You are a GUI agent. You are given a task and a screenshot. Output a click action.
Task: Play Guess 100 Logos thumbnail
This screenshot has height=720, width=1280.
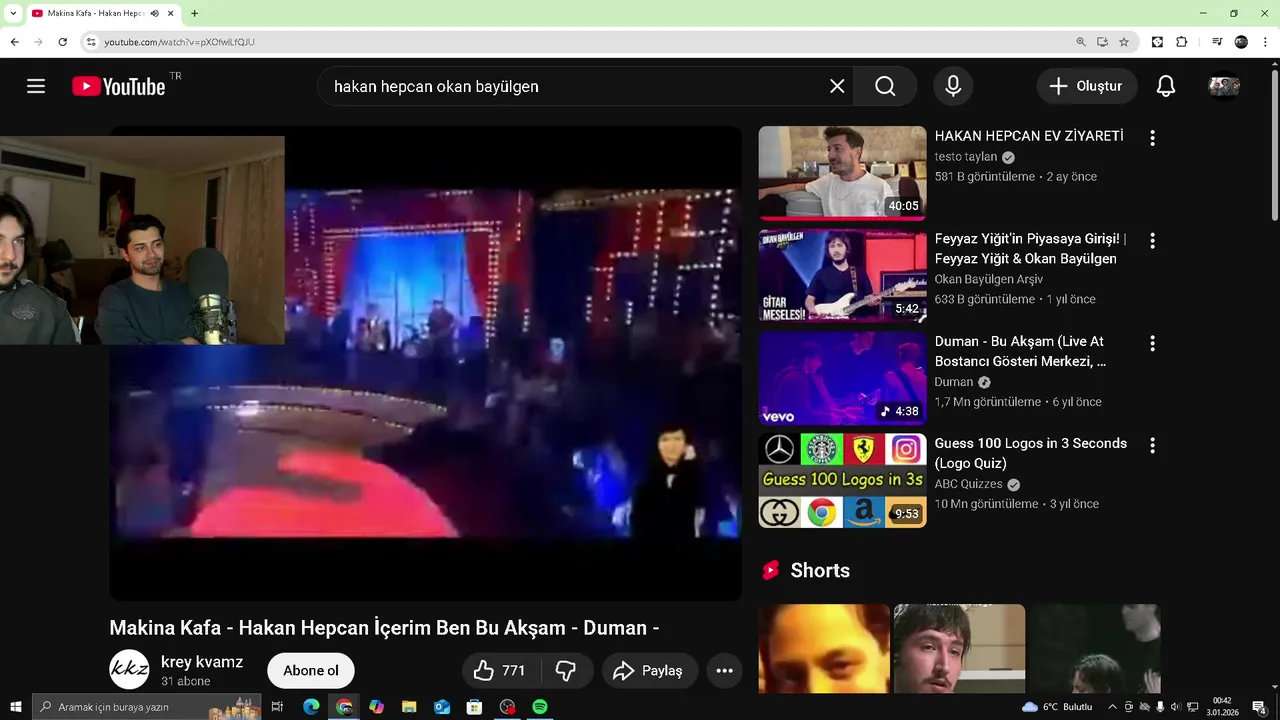click(x=842, y=481)
